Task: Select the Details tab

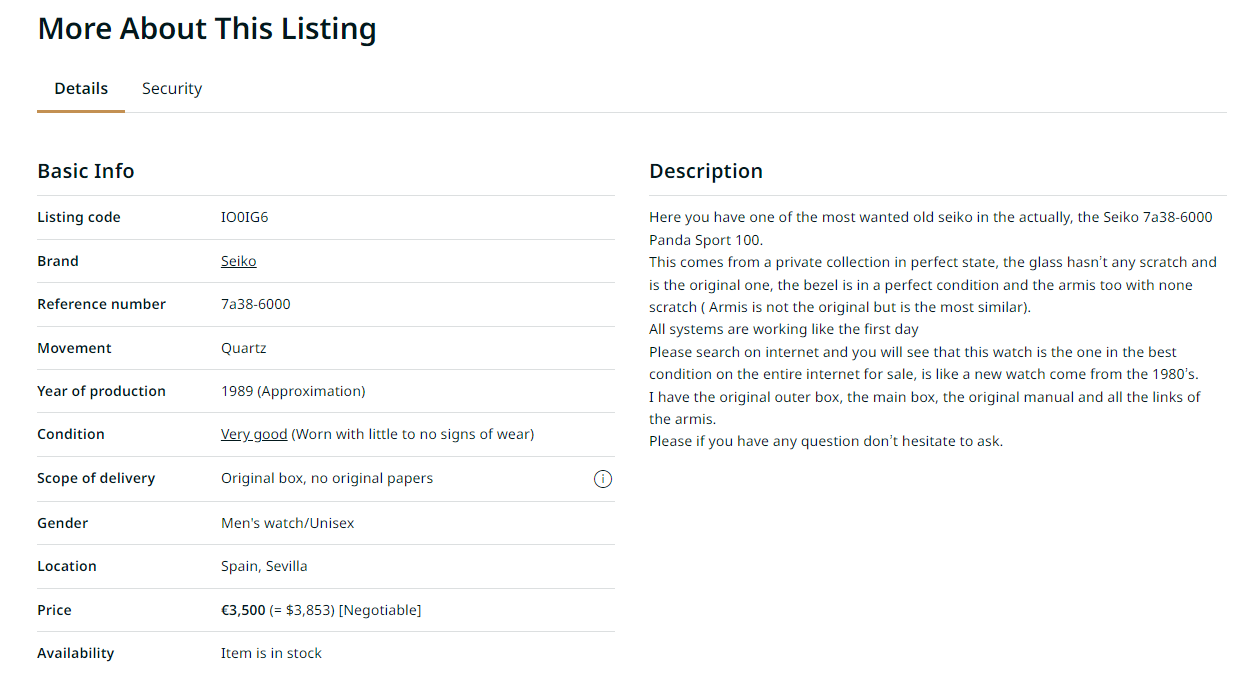Action: point(81,88)
